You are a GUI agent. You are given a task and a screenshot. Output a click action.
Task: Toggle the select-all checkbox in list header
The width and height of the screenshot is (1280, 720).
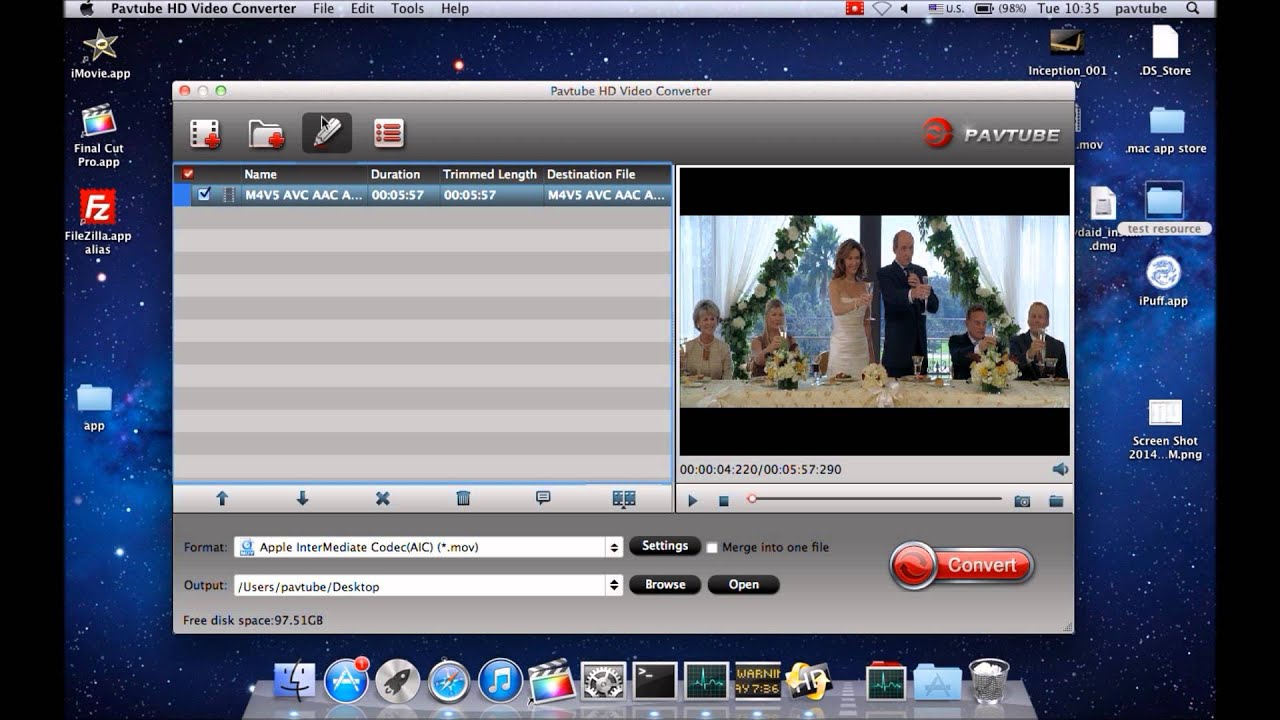[x=187, y=174]
